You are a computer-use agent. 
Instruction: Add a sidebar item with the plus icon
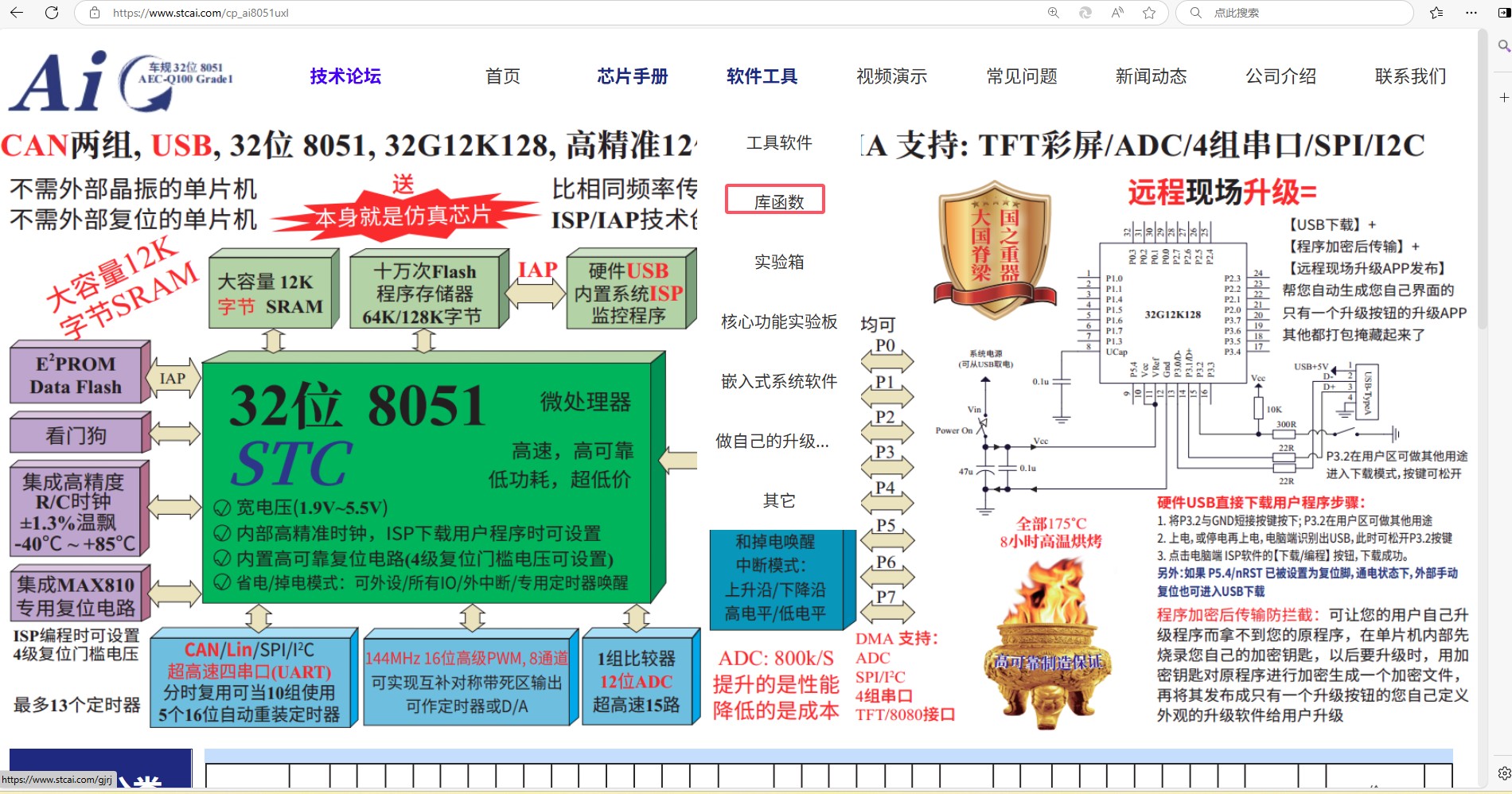1504,97
